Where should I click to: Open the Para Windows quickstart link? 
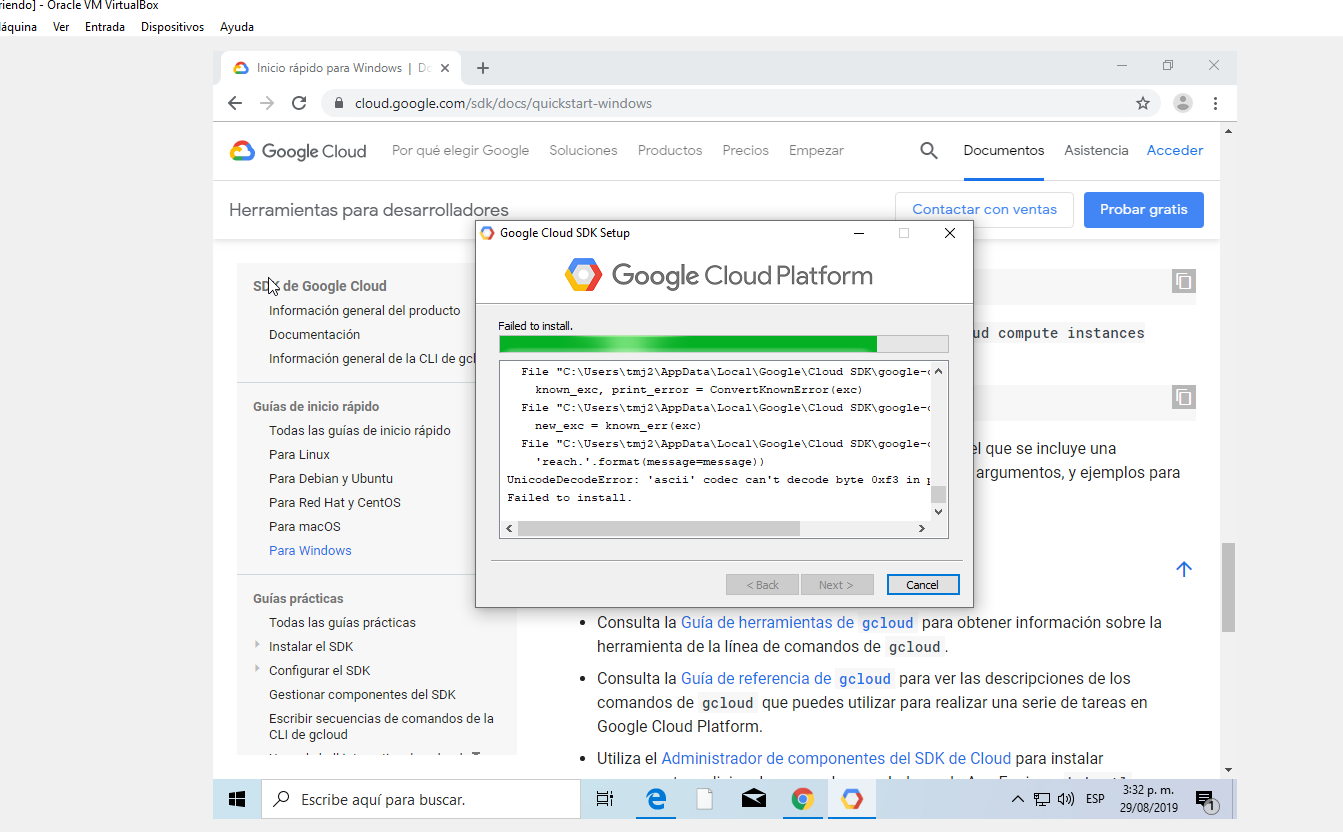pyautogui.click(x=310, y=551)
